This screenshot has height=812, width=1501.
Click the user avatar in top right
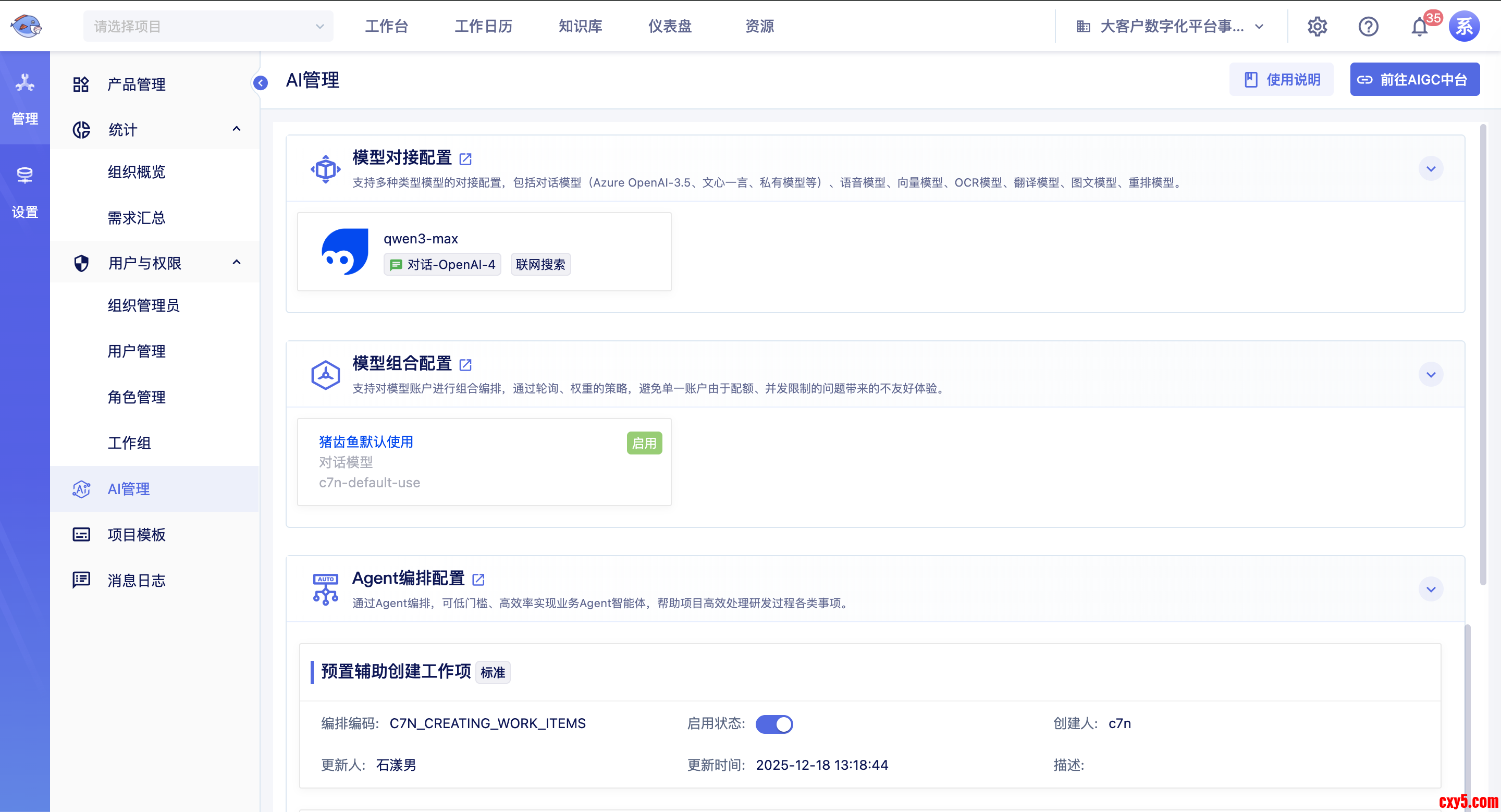point(1463,26)
